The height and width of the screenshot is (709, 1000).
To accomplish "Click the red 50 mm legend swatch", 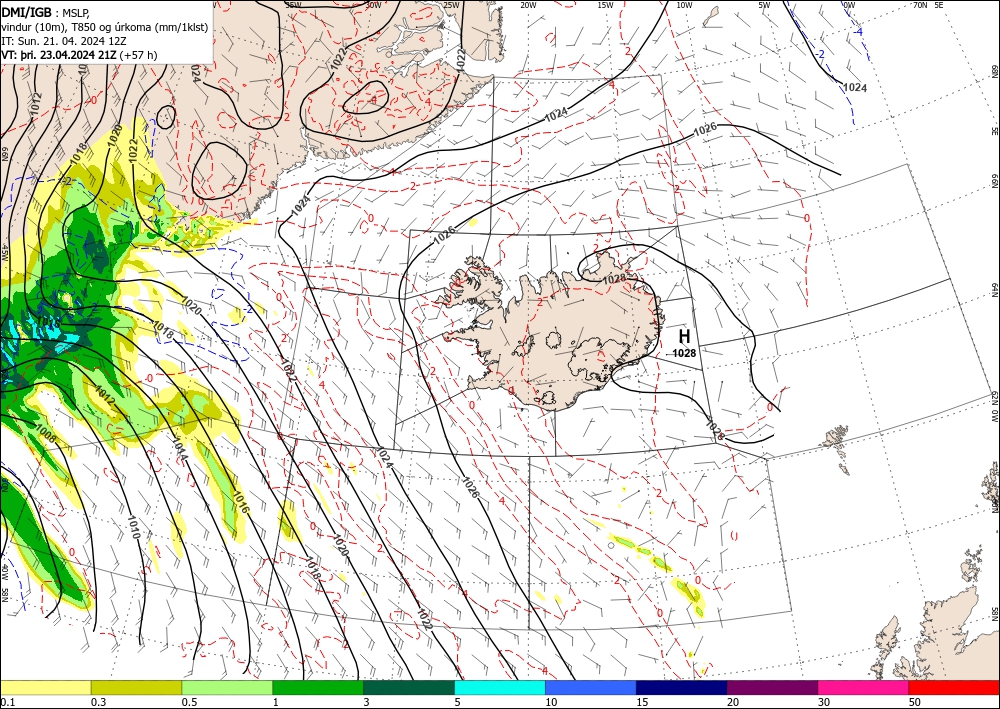I will click(954, 687).
